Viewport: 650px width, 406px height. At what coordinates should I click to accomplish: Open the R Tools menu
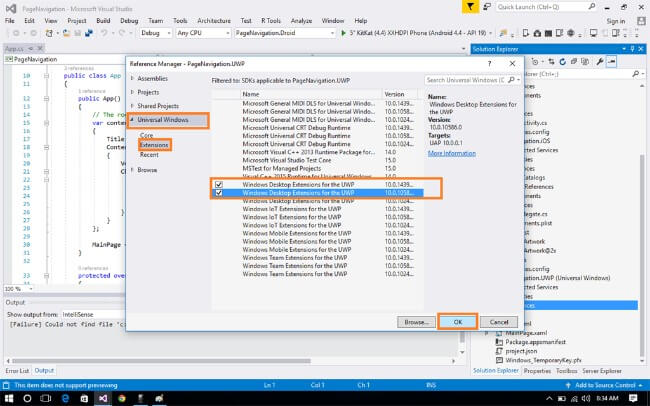point(271,21)
